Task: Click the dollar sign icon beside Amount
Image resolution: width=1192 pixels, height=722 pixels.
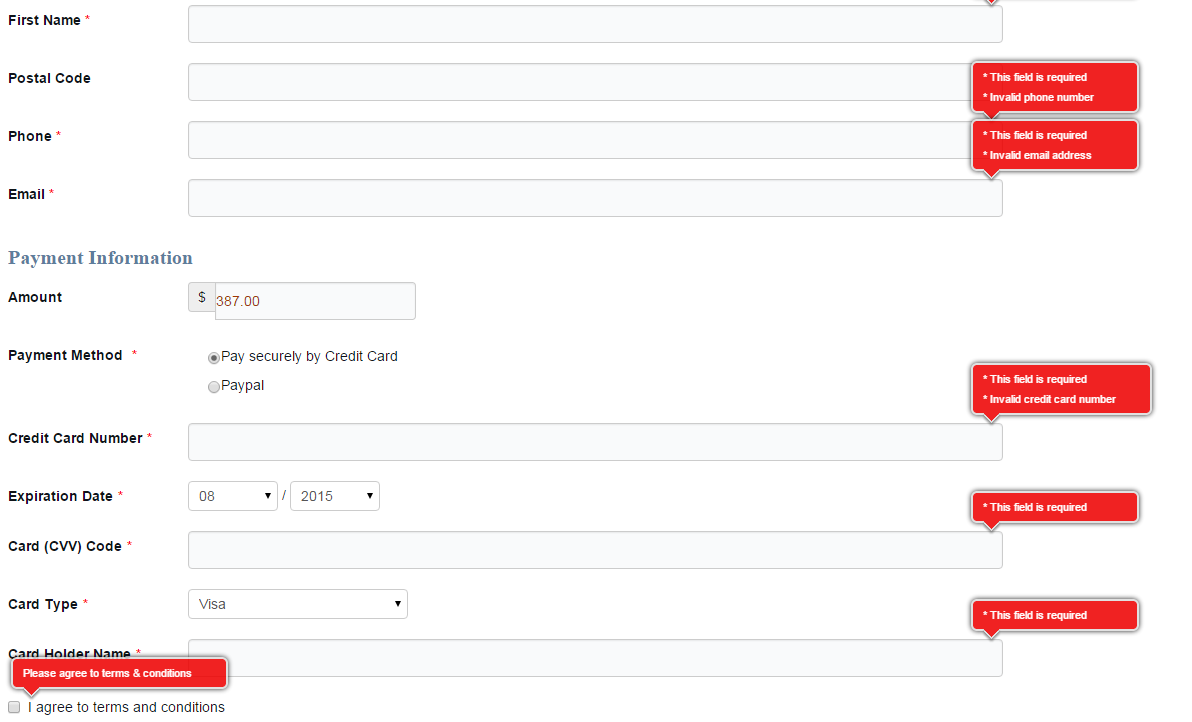Action: click(202, 298)
